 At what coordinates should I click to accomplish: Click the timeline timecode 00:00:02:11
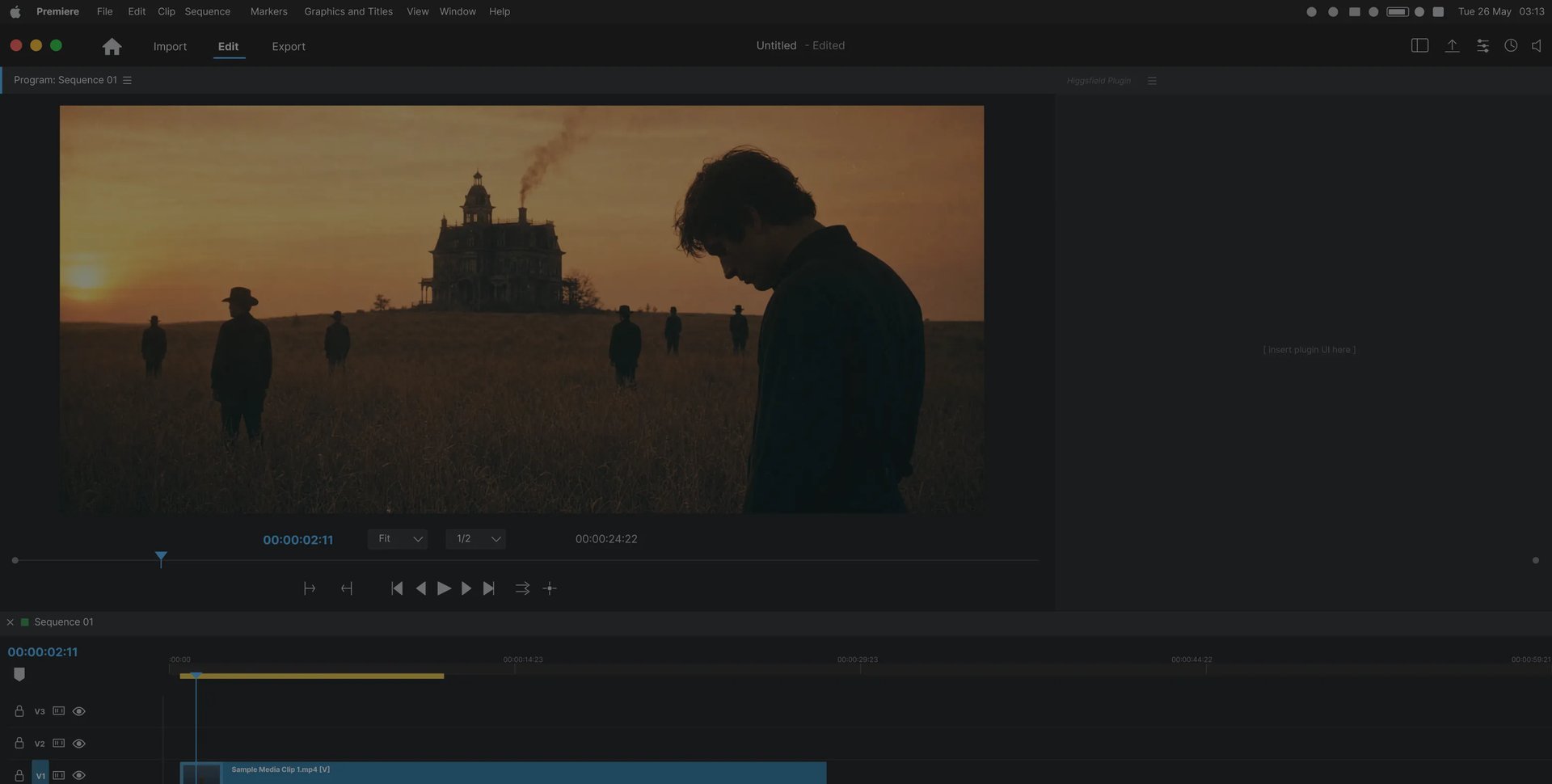tap(43, 652)
